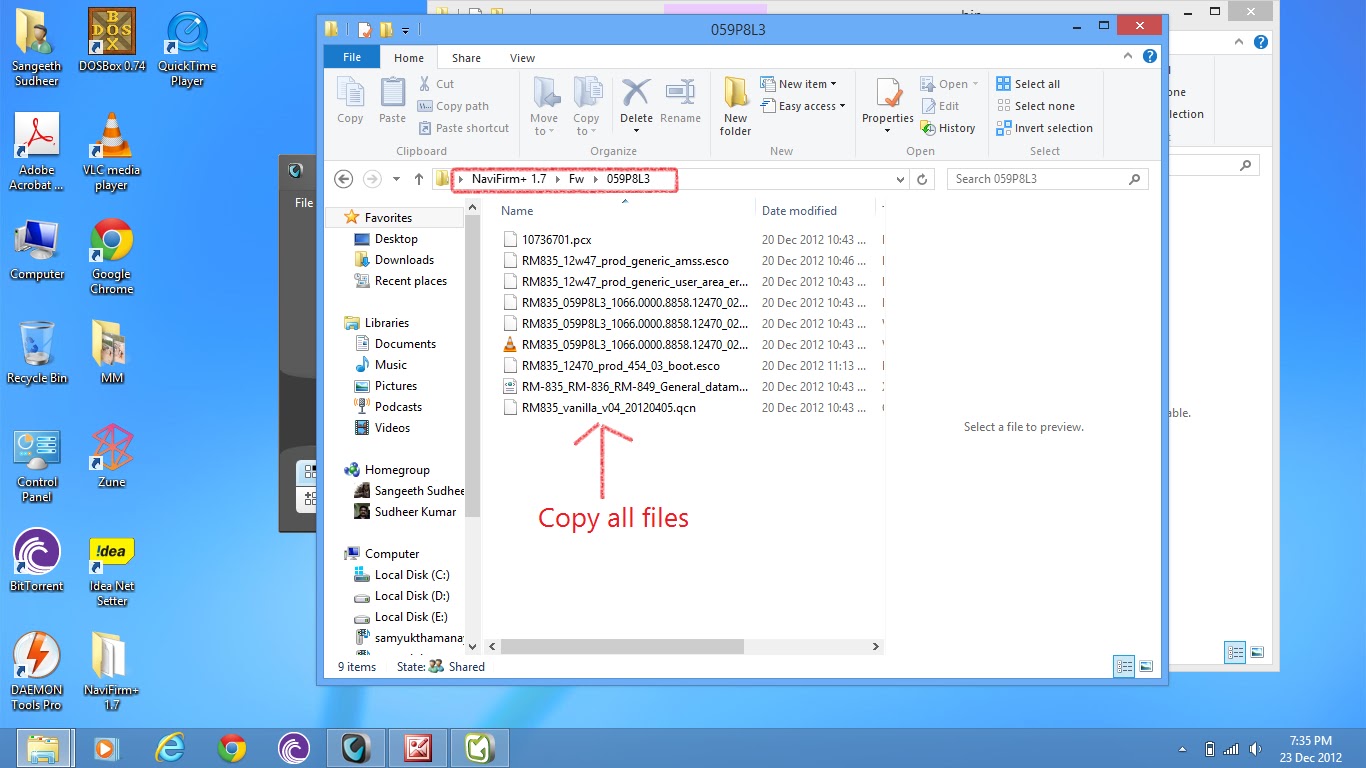Image resolution: width=1366 pixels, height=768 pixels.
Task: Select RM835_12470_prod_454_03_boot.esco file
Action: (x=620, y=366)
